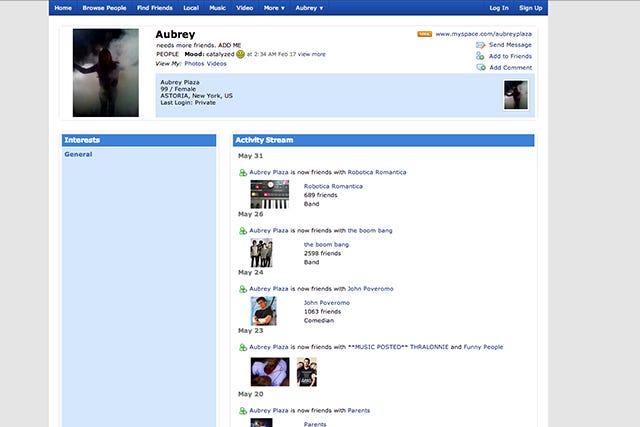This screenshot has width=640, height=427.
Task: Click the 'May 31' date heading
Action: click(x=251, y=156)
